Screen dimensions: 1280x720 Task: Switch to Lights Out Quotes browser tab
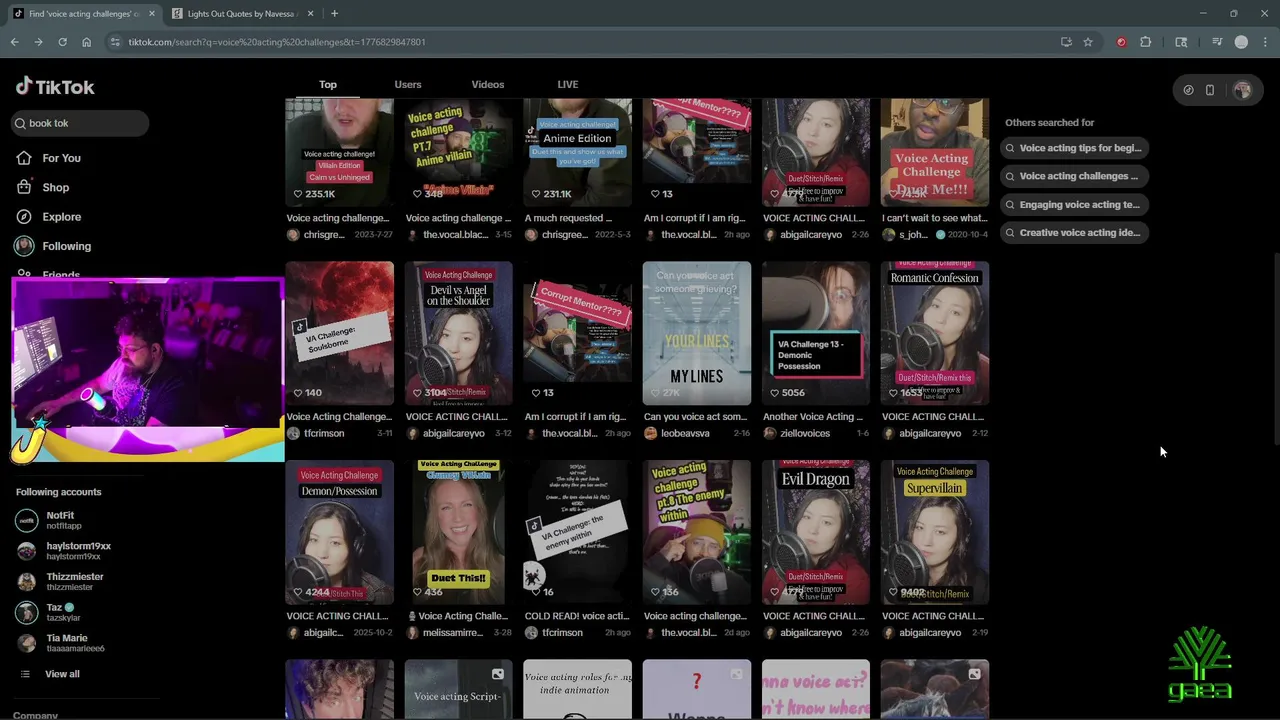(x=243, y=13)
